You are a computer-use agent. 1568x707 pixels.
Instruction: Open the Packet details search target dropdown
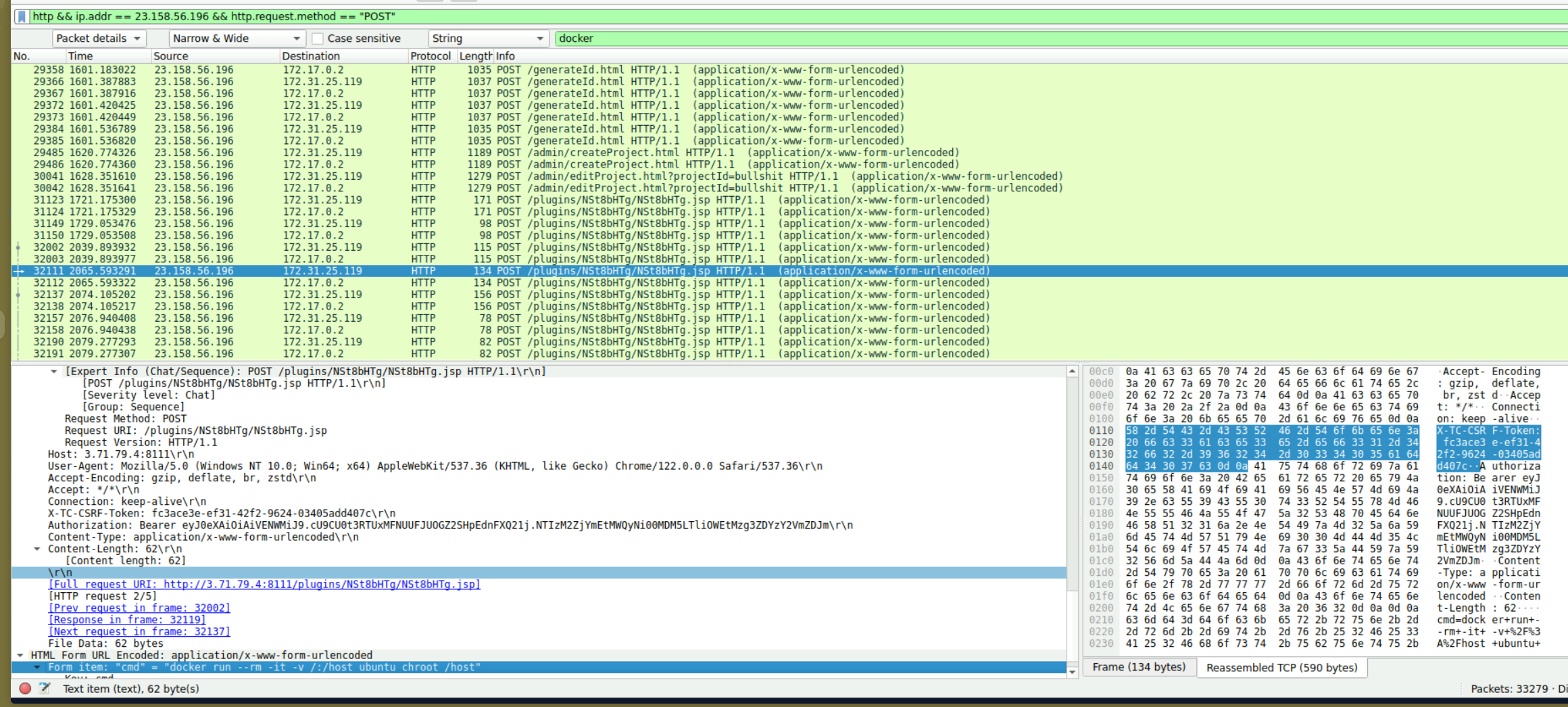(99, 38)
